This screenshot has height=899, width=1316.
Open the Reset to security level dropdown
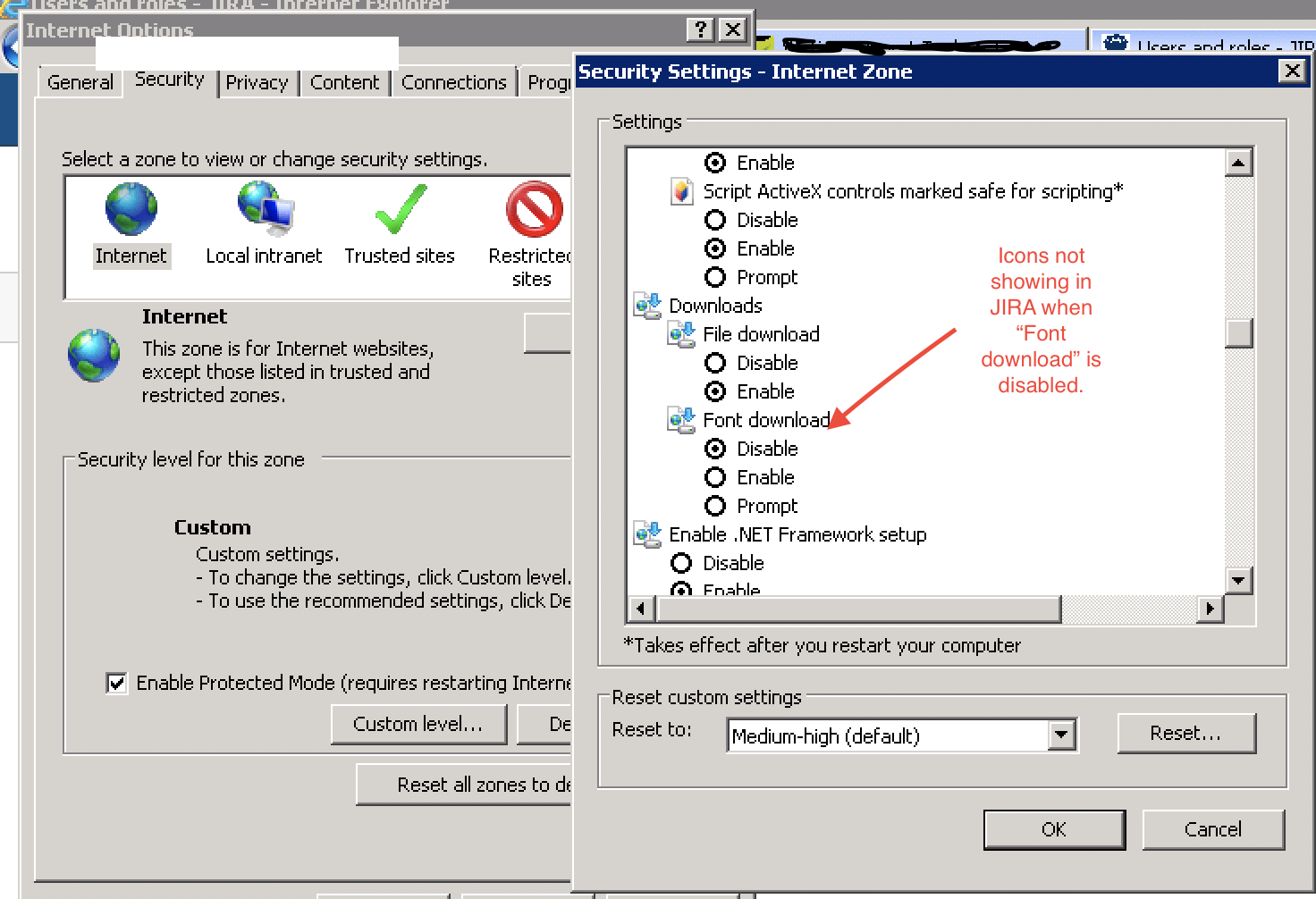(x=1060, y=735)
